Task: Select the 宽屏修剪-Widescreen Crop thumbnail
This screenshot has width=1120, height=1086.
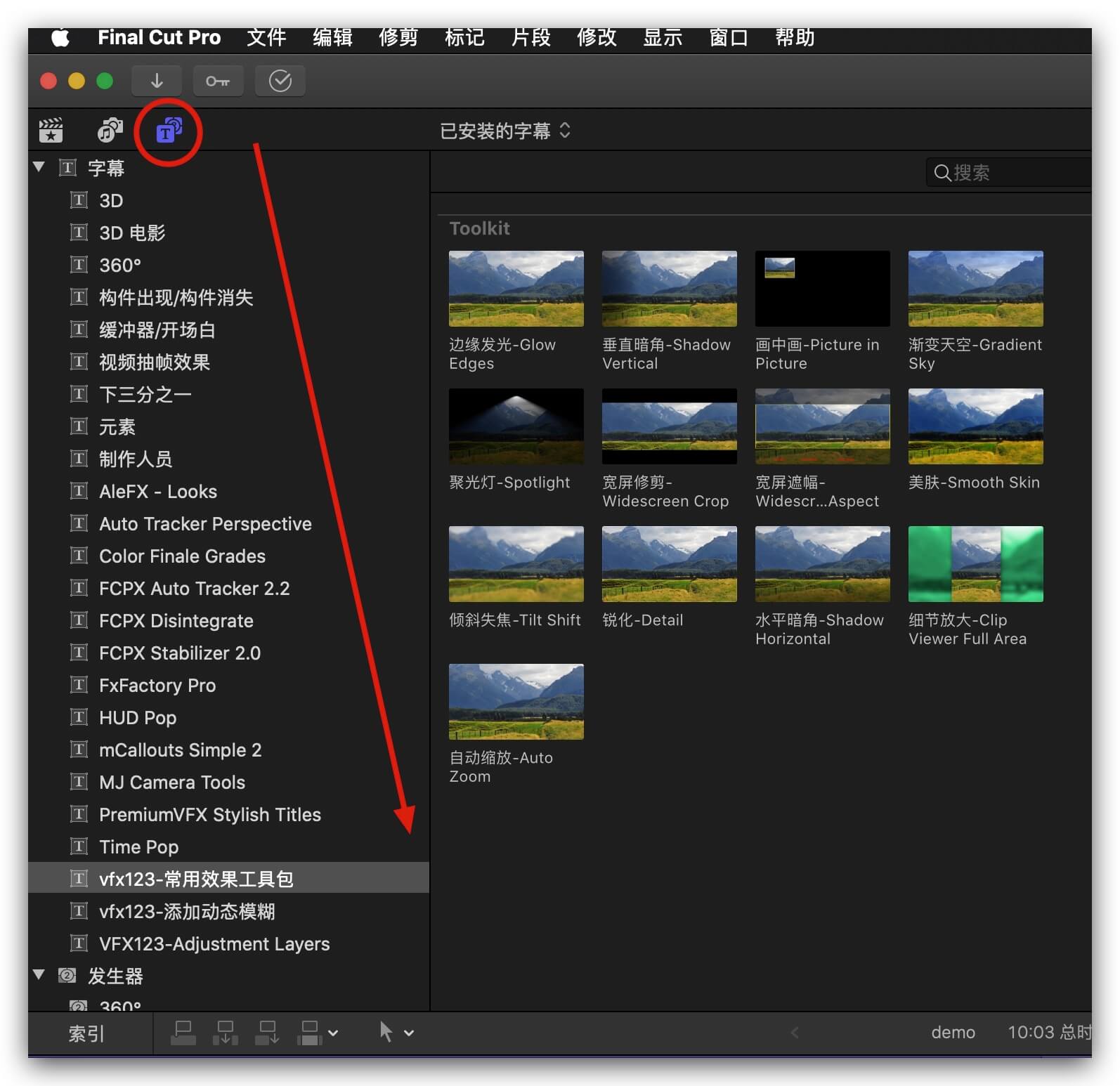Action: click(670, 426)
